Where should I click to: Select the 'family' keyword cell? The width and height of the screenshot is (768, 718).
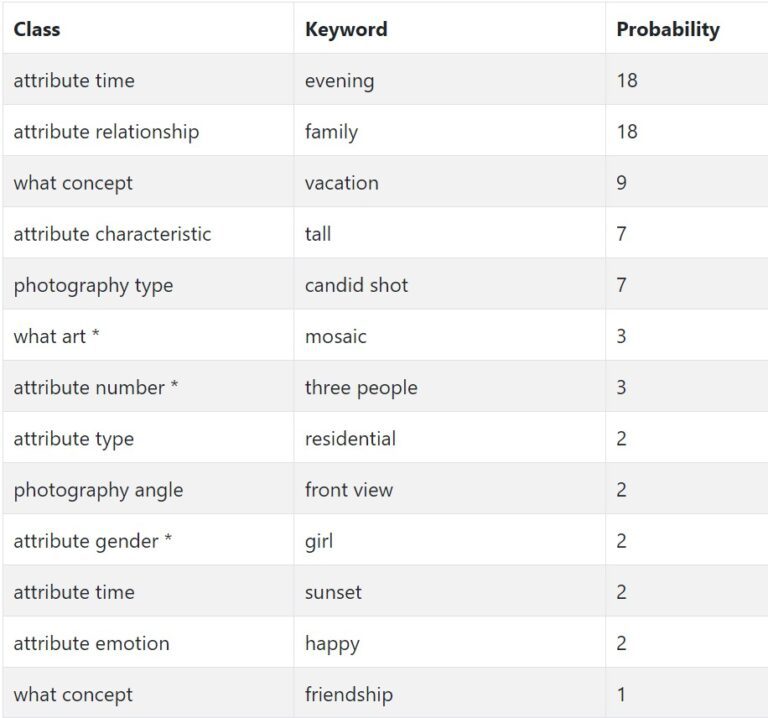tap(449, 130)
